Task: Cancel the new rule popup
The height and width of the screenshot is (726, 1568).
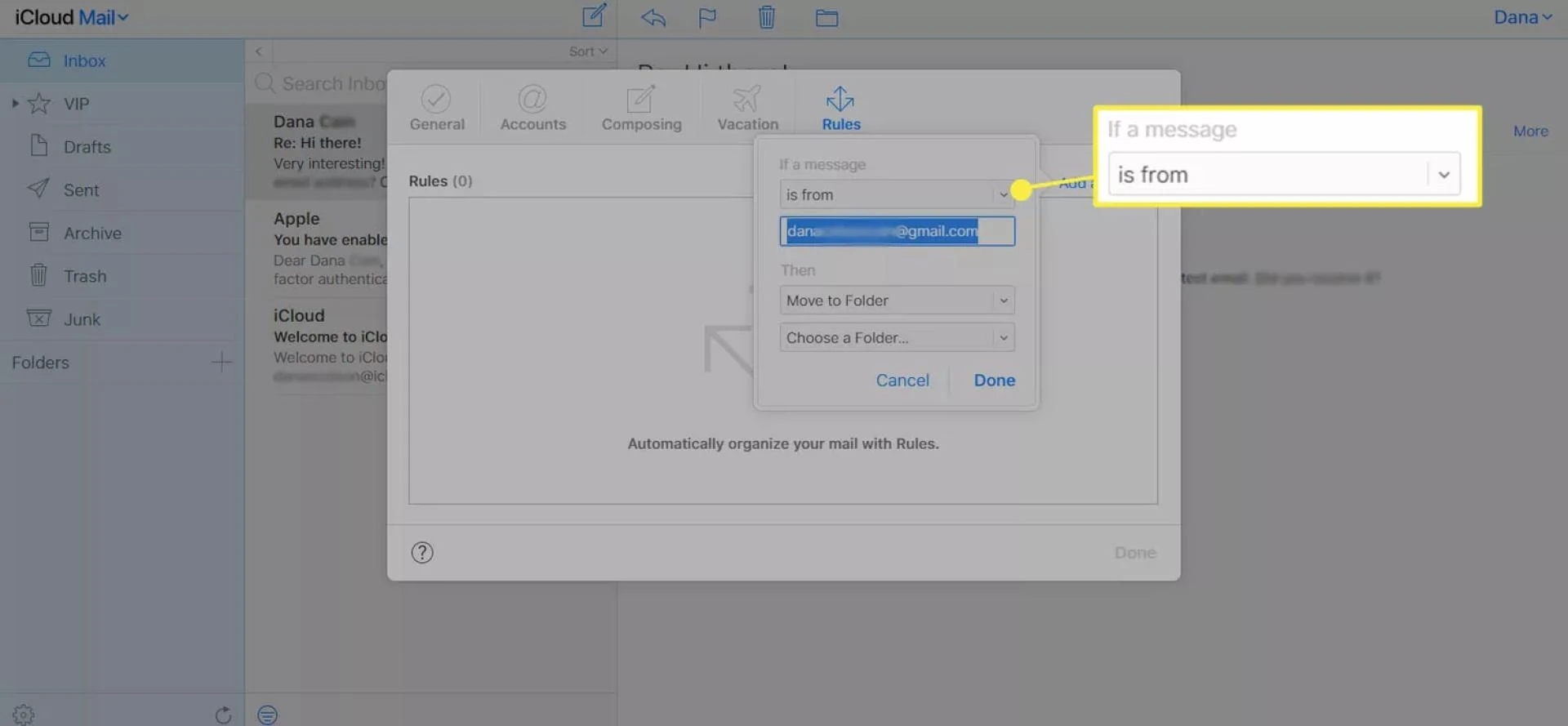Action: 902,380
